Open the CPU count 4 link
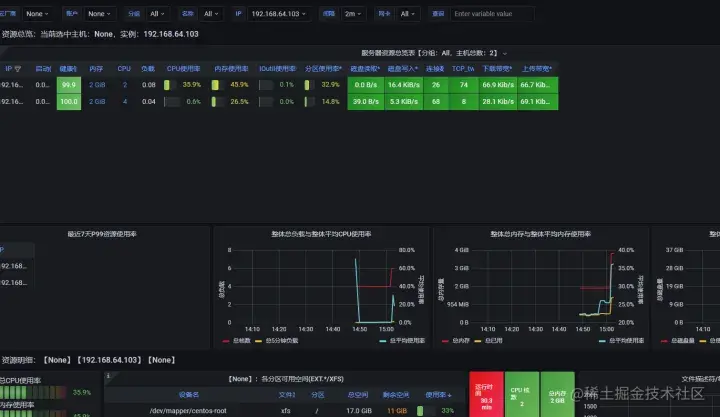Screen dimensions: 720x417 125,101
